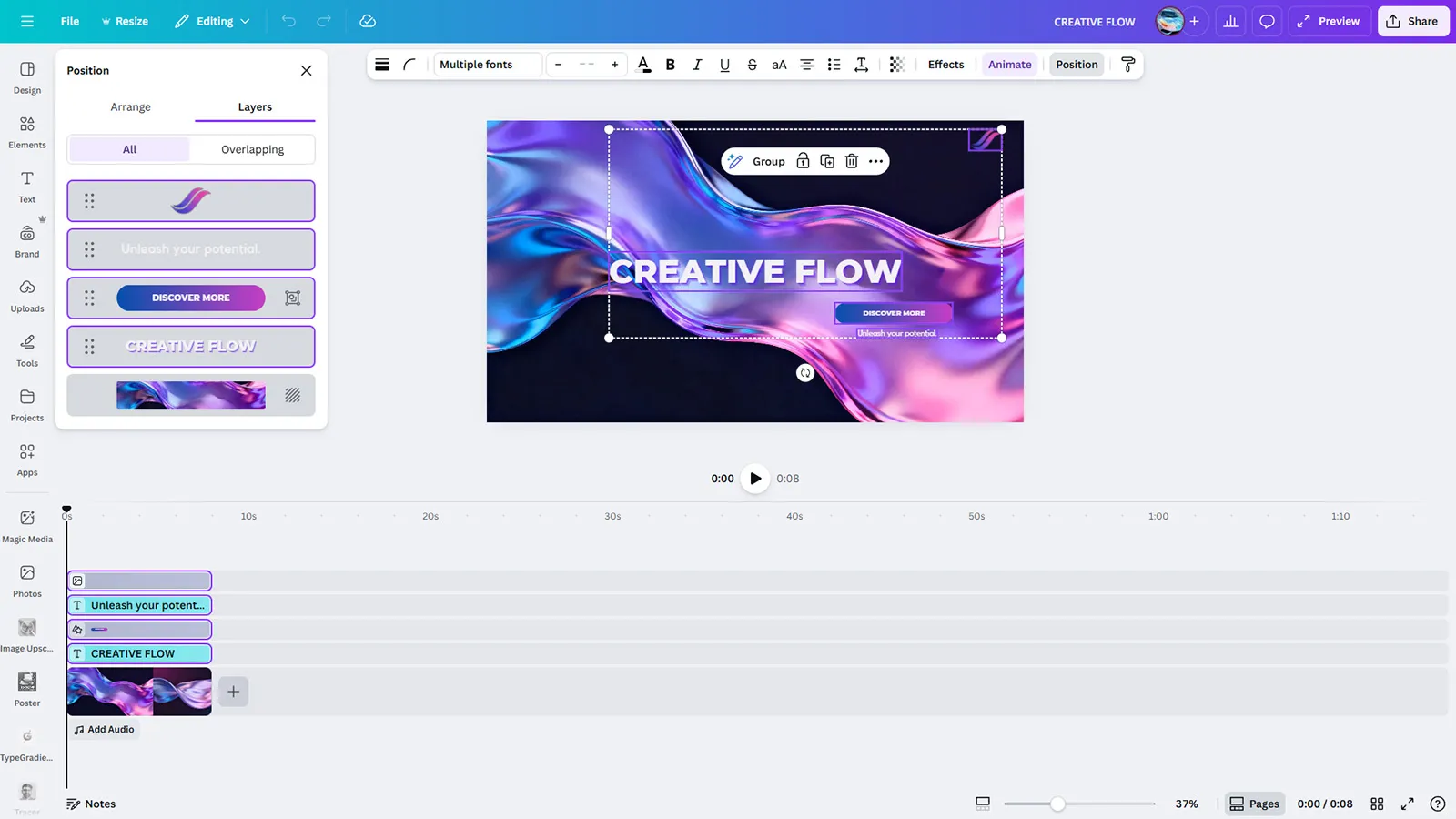Select the Overlapping layers filter
1456x819 pixels.
252,149
